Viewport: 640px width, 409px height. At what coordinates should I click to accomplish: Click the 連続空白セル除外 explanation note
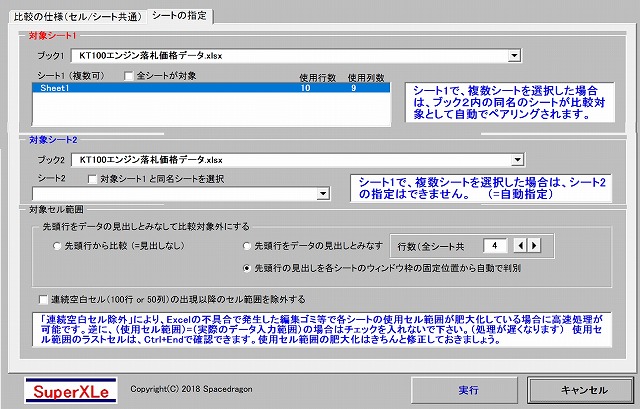tap(322, 329)
